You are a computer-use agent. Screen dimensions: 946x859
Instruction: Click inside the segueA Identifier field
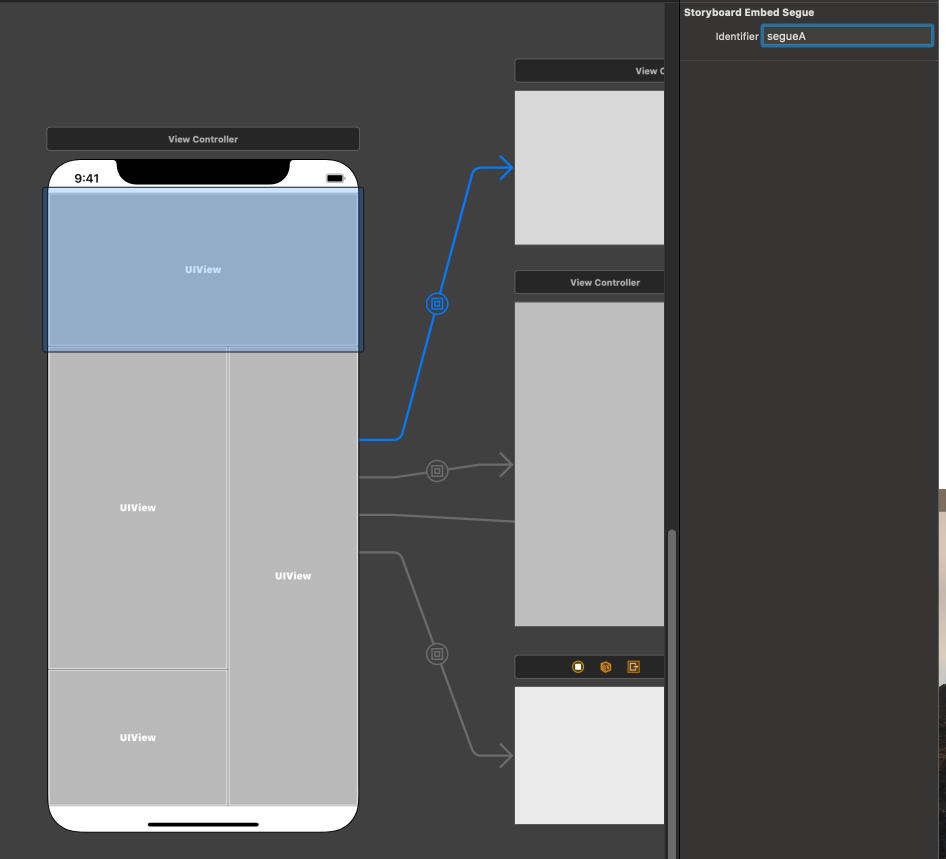pos(847,36)
